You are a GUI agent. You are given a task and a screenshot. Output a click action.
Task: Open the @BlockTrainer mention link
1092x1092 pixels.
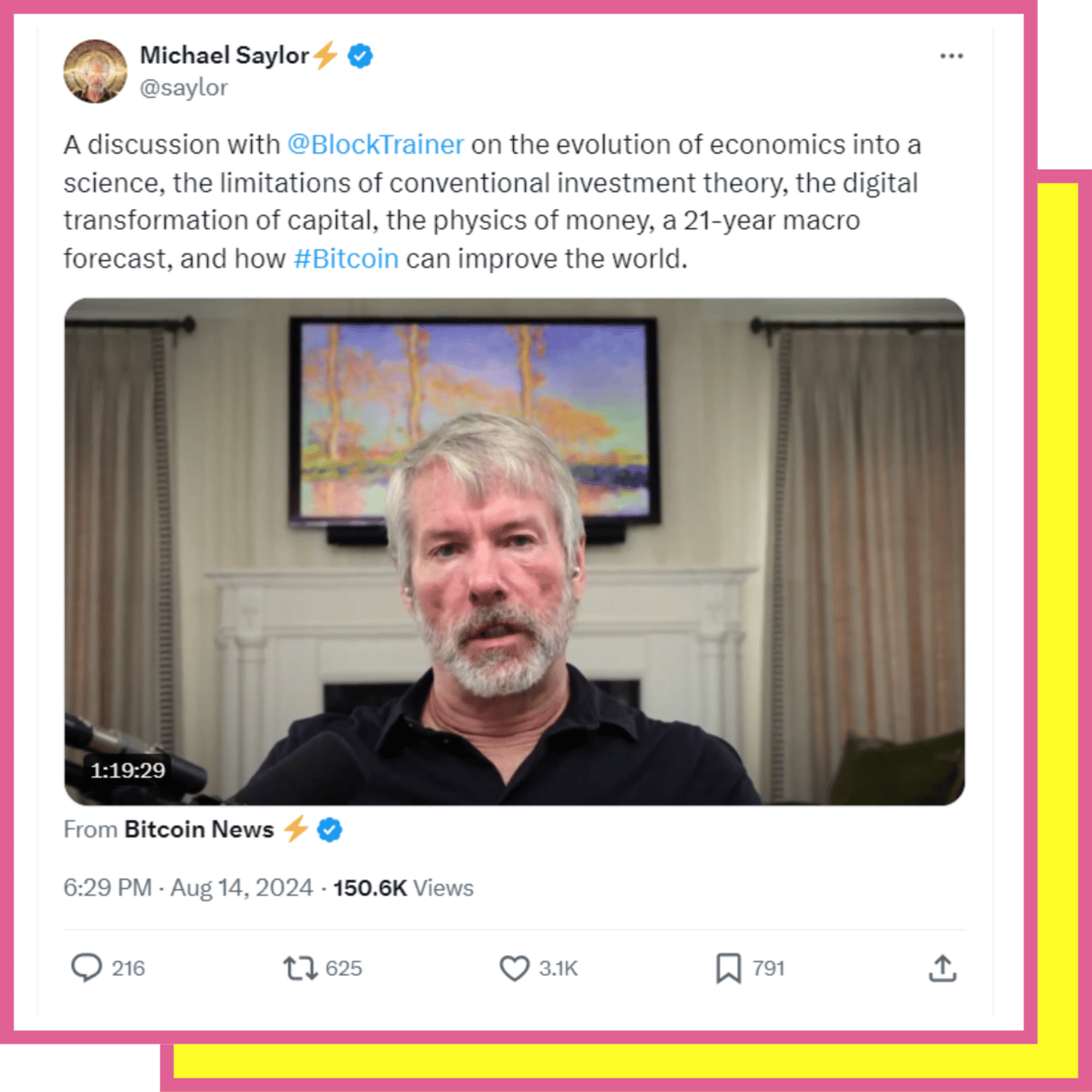tap(375, 145)
